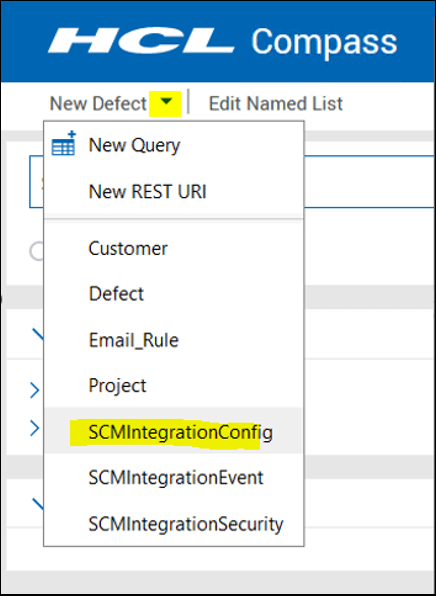Open the New Defect dropdown arrow
Image resolution: width=436 pixels, height=596 pixels.
165,102
